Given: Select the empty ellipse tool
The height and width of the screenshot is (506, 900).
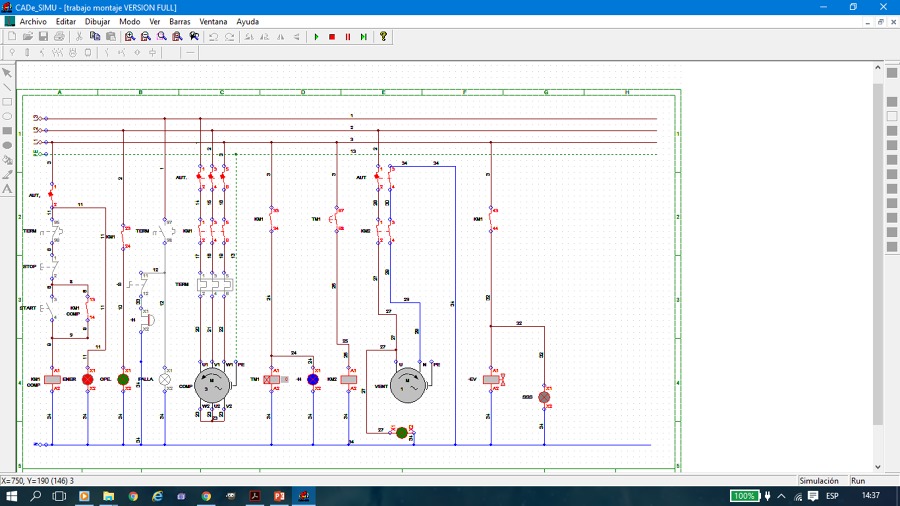Looking at the screenshot, I should pos(7,116).
